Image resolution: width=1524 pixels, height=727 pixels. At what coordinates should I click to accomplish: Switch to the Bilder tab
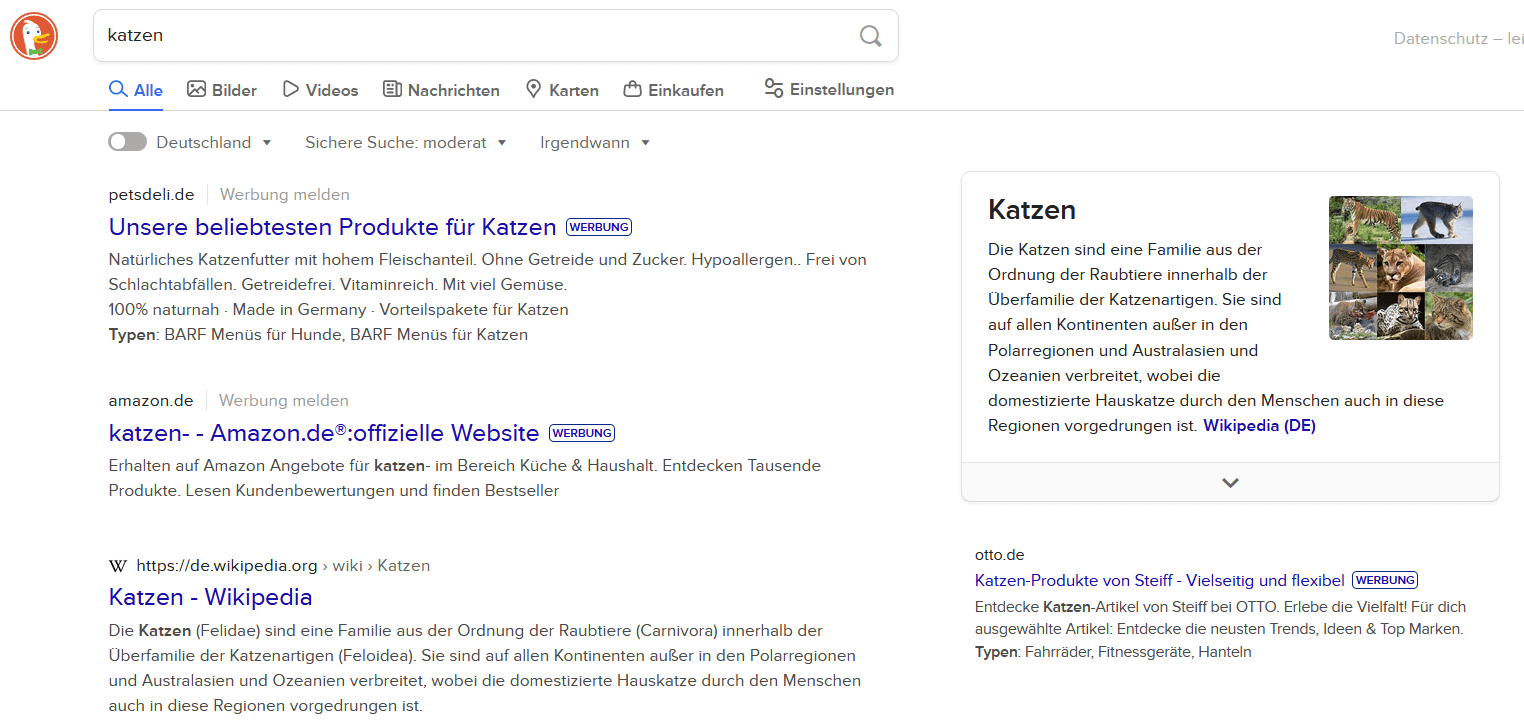tap(222, 90)
